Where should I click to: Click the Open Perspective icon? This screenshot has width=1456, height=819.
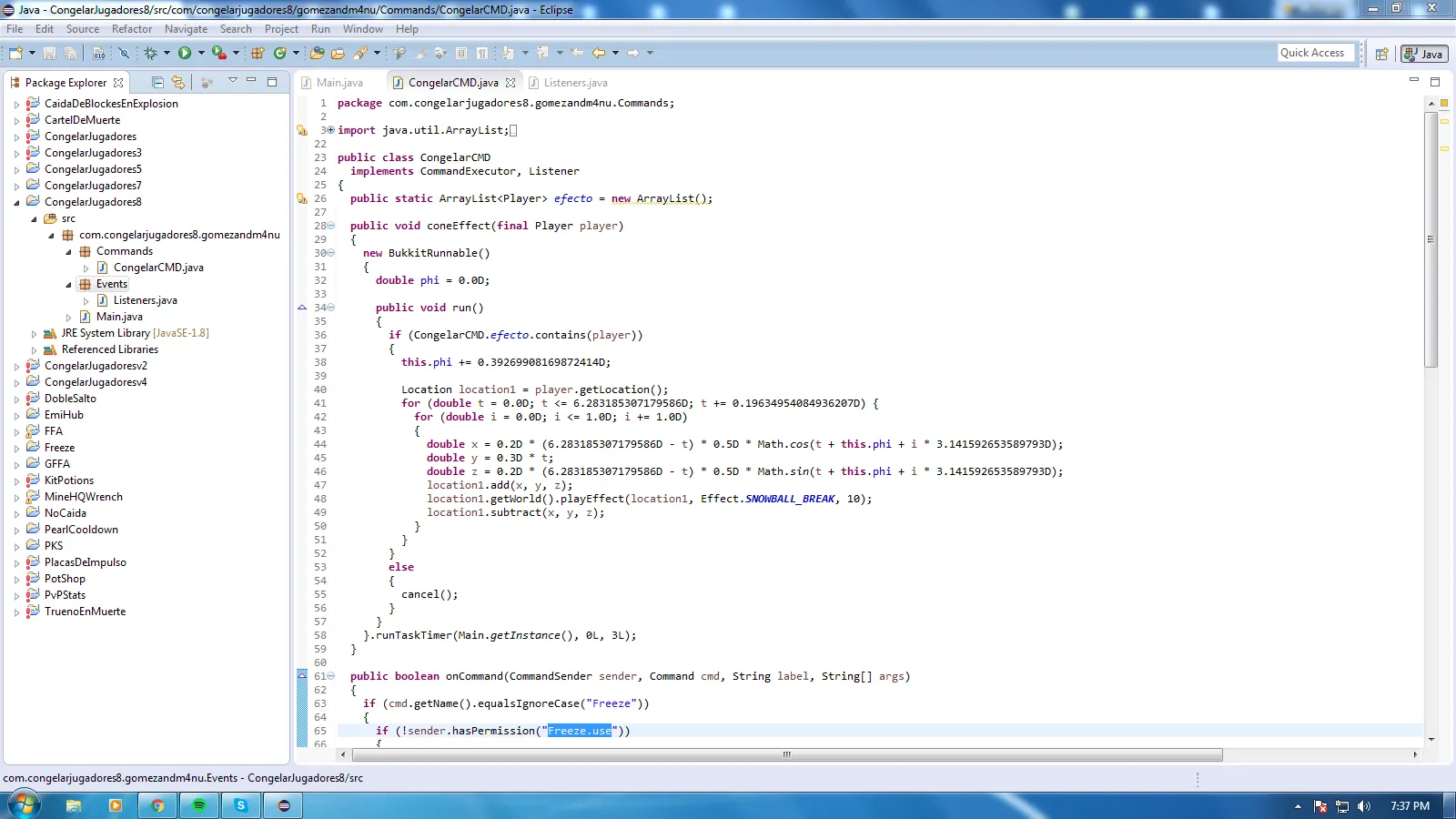1382,54
